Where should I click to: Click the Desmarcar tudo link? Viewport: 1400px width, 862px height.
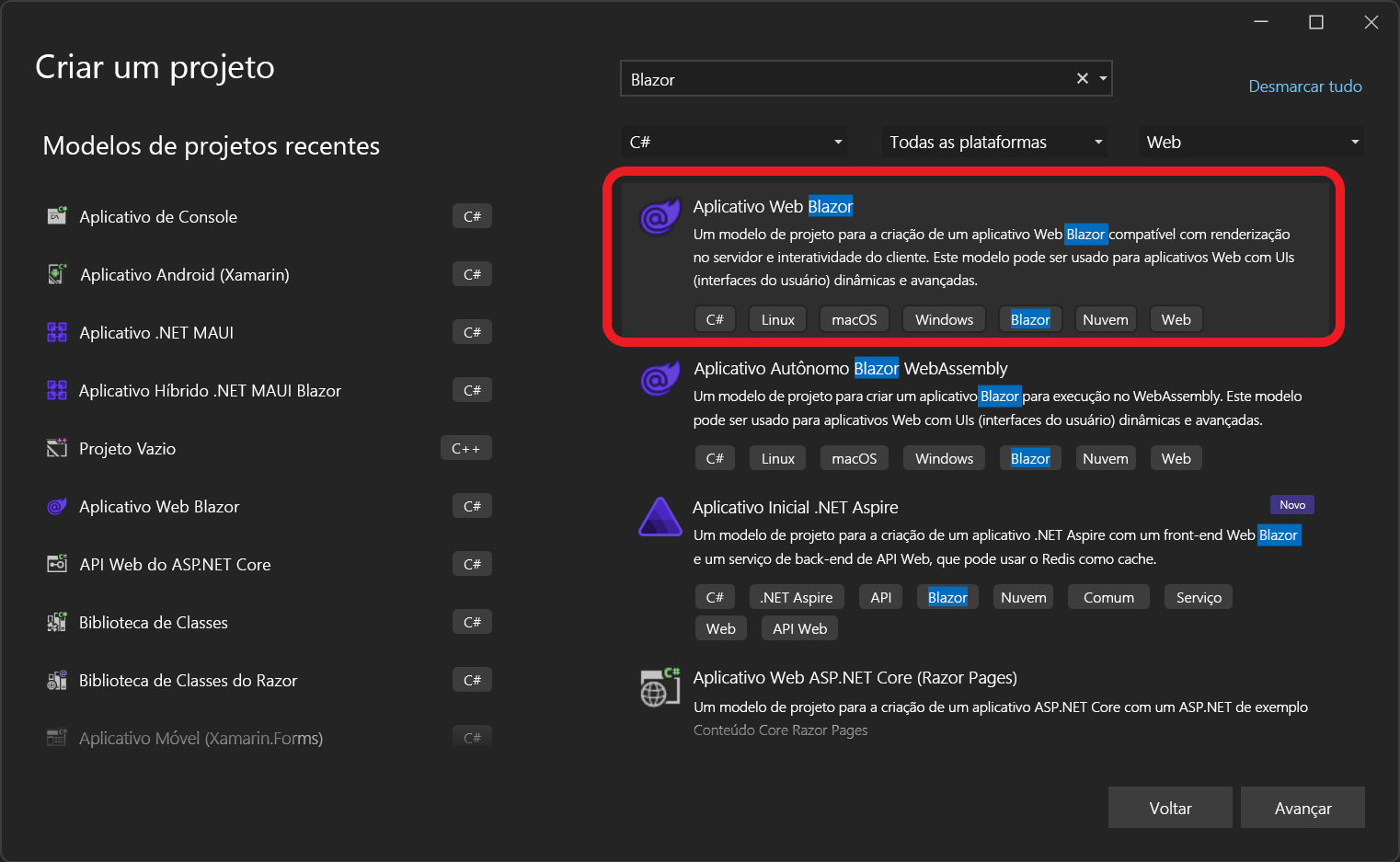point(1305,86)
